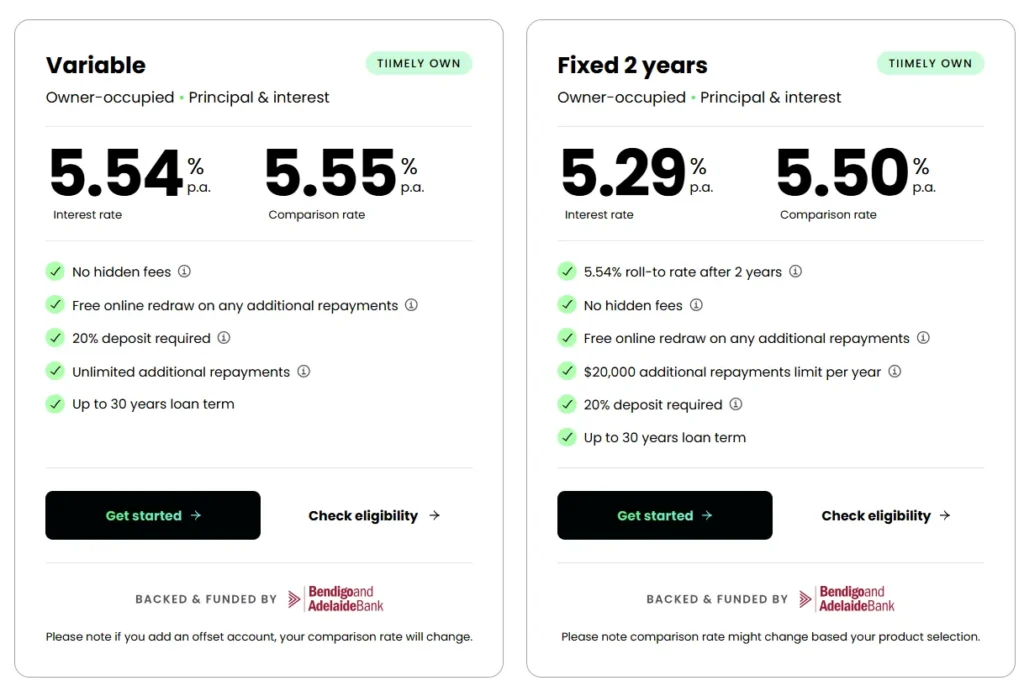The image size is (1024, 686).
Task: Click info icon next to Variable 'No hidden fees'
Action: (x=184, y=272)
